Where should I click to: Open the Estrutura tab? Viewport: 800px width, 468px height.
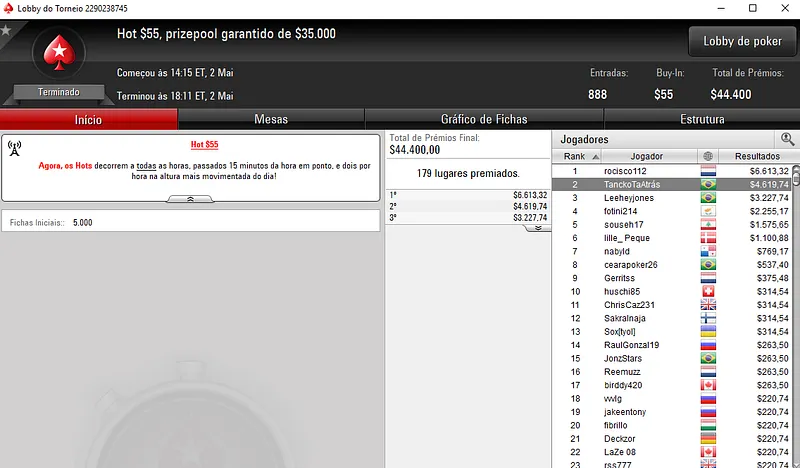point(702,119)
